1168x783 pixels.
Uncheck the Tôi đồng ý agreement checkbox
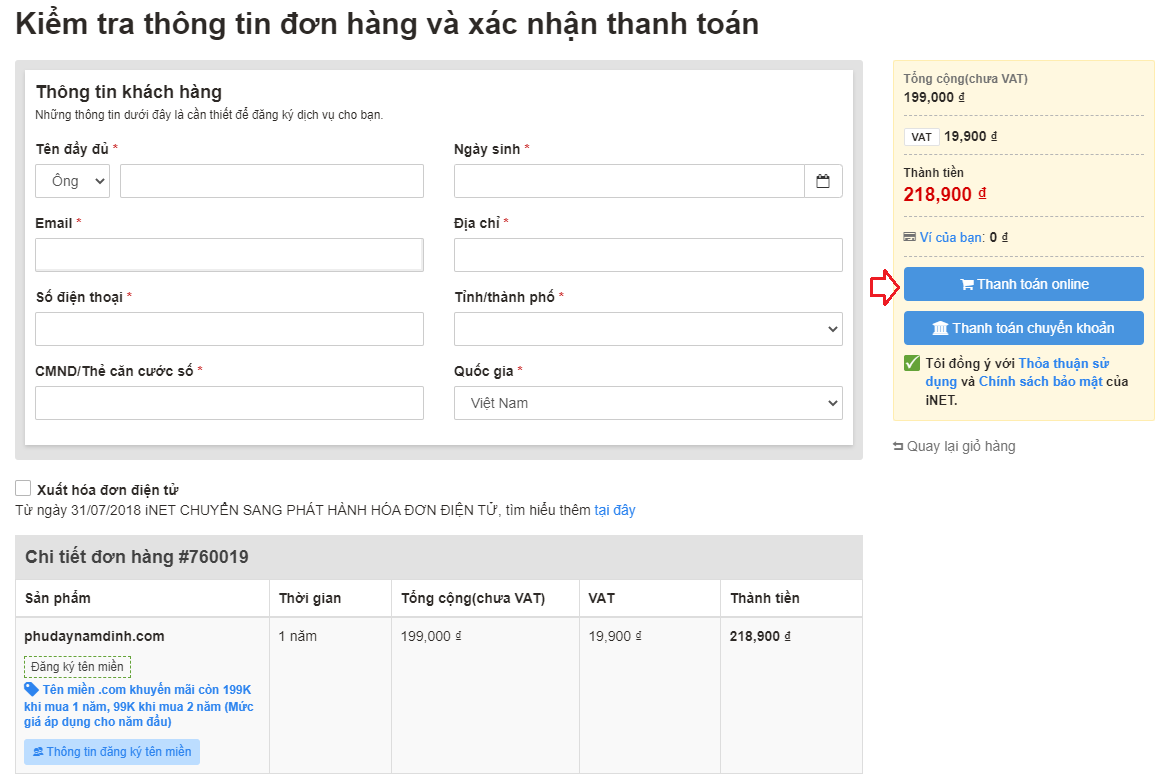click(x=912, y=363)
